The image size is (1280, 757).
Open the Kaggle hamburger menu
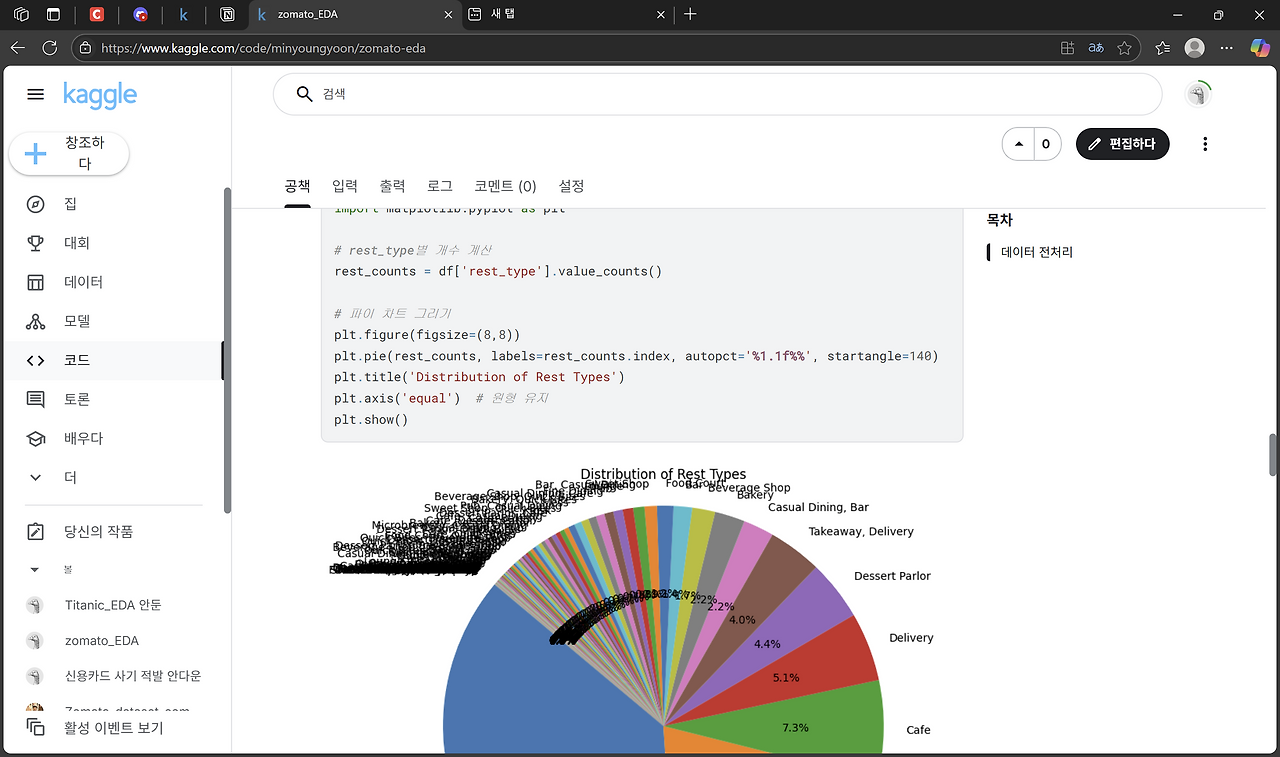(x=36, y=94)
